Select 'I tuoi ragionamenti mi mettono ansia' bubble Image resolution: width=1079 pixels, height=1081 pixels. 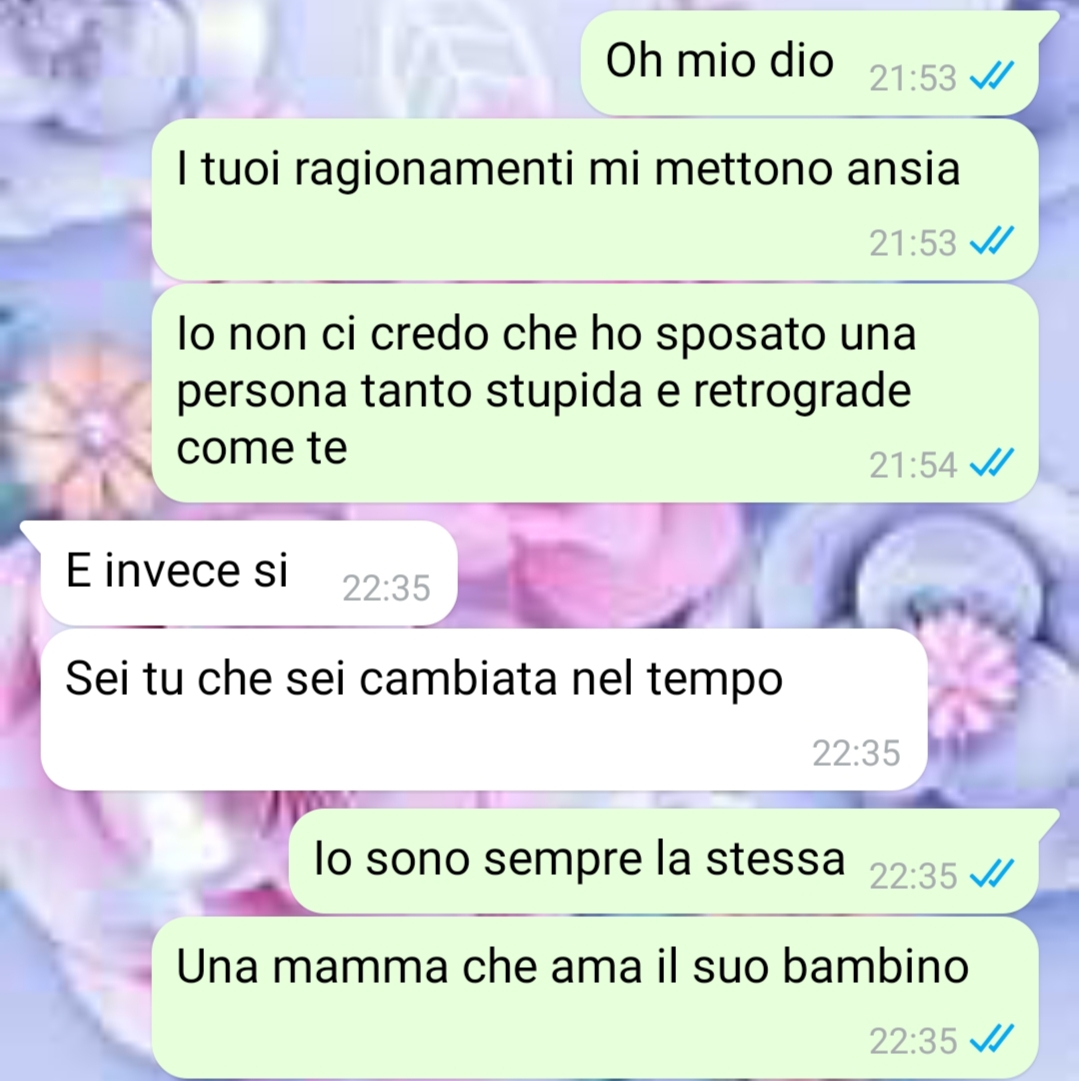point(595,199)
